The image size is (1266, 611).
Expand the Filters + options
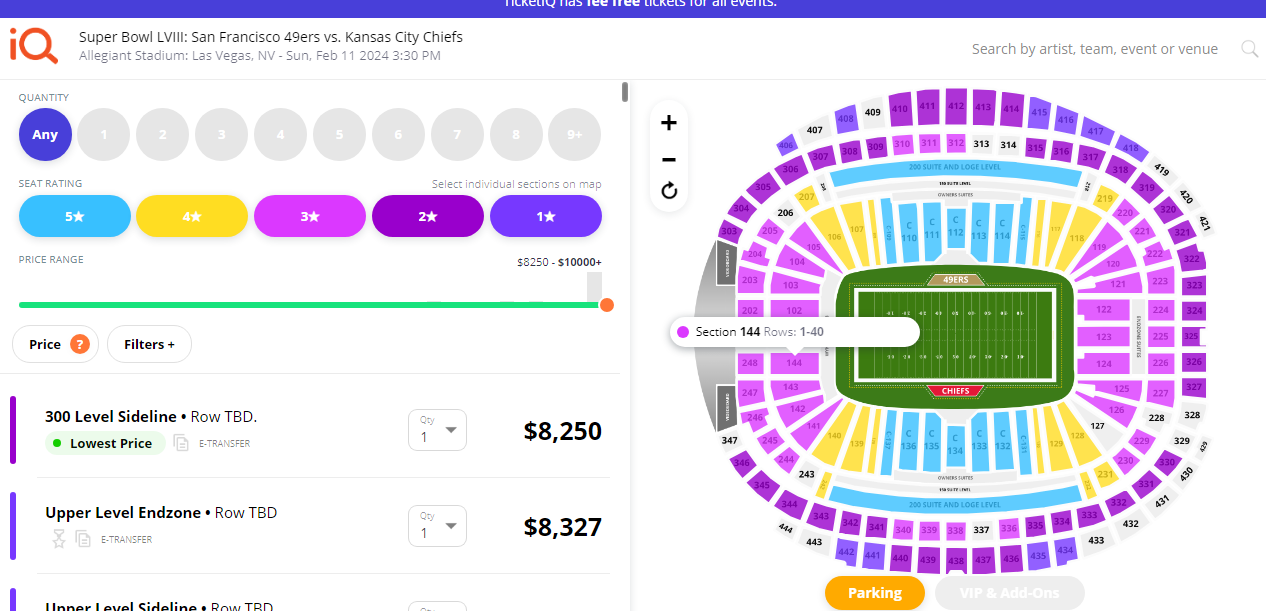point(149,344)
